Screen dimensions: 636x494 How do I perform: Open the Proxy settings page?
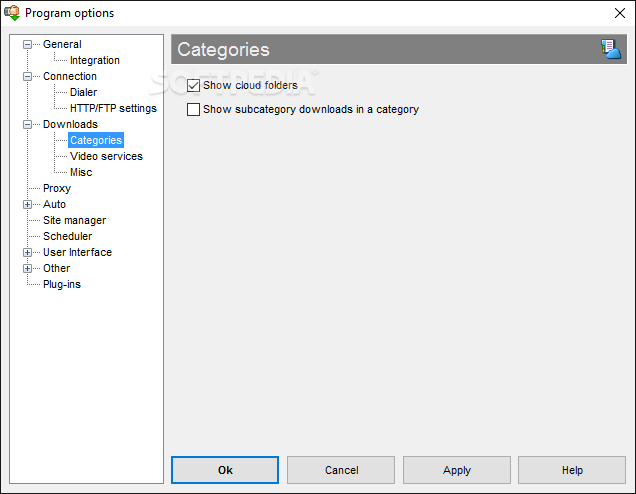tap(57, 188)
